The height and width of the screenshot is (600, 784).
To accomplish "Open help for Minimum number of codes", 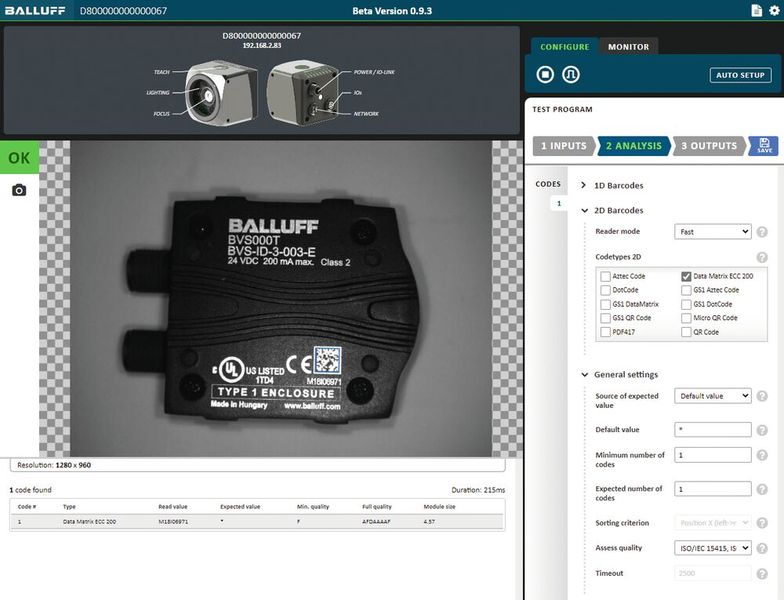I will tap(762, 455).
